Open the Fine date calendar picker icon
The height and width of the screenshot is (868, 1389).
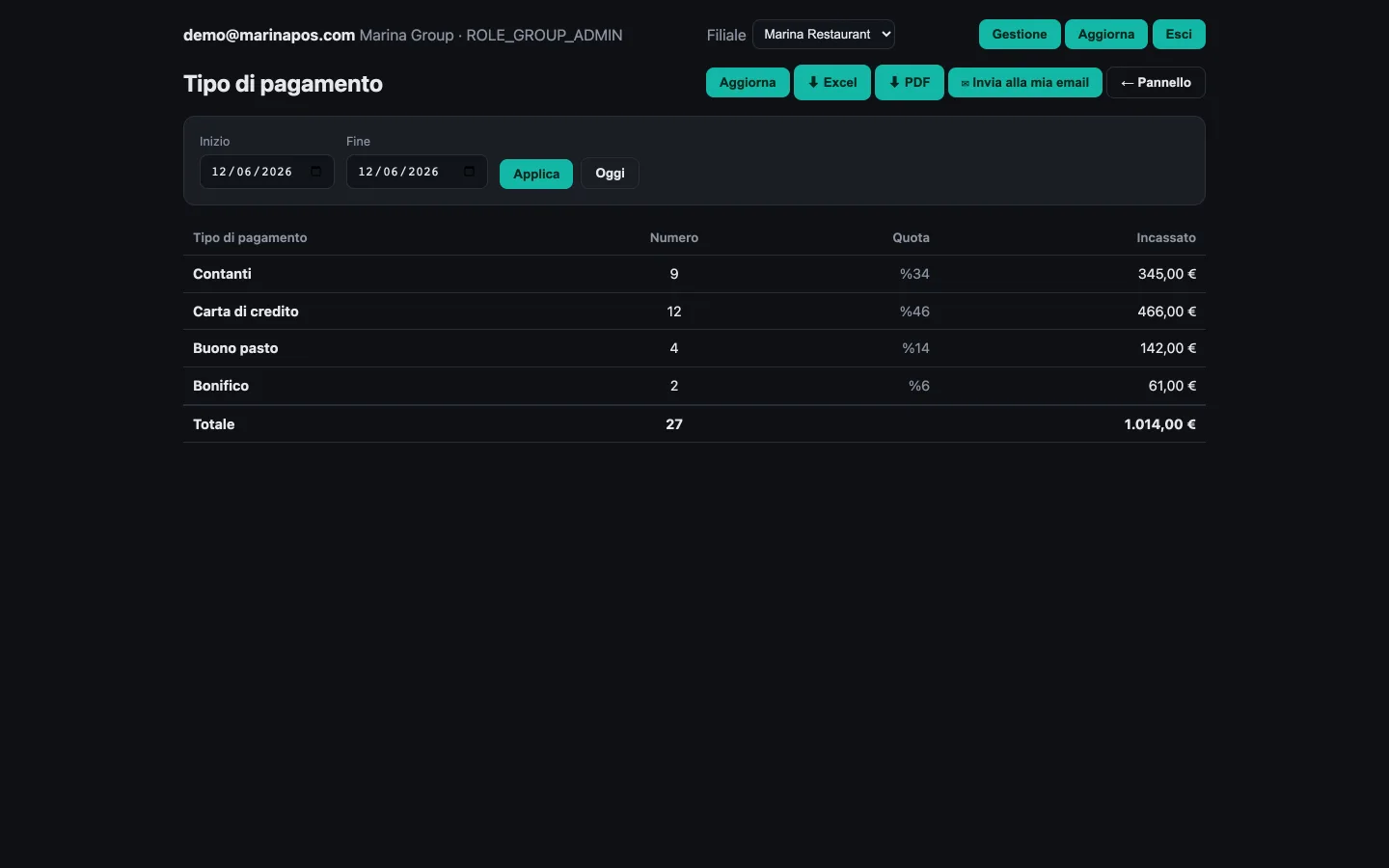click(470, 172)
